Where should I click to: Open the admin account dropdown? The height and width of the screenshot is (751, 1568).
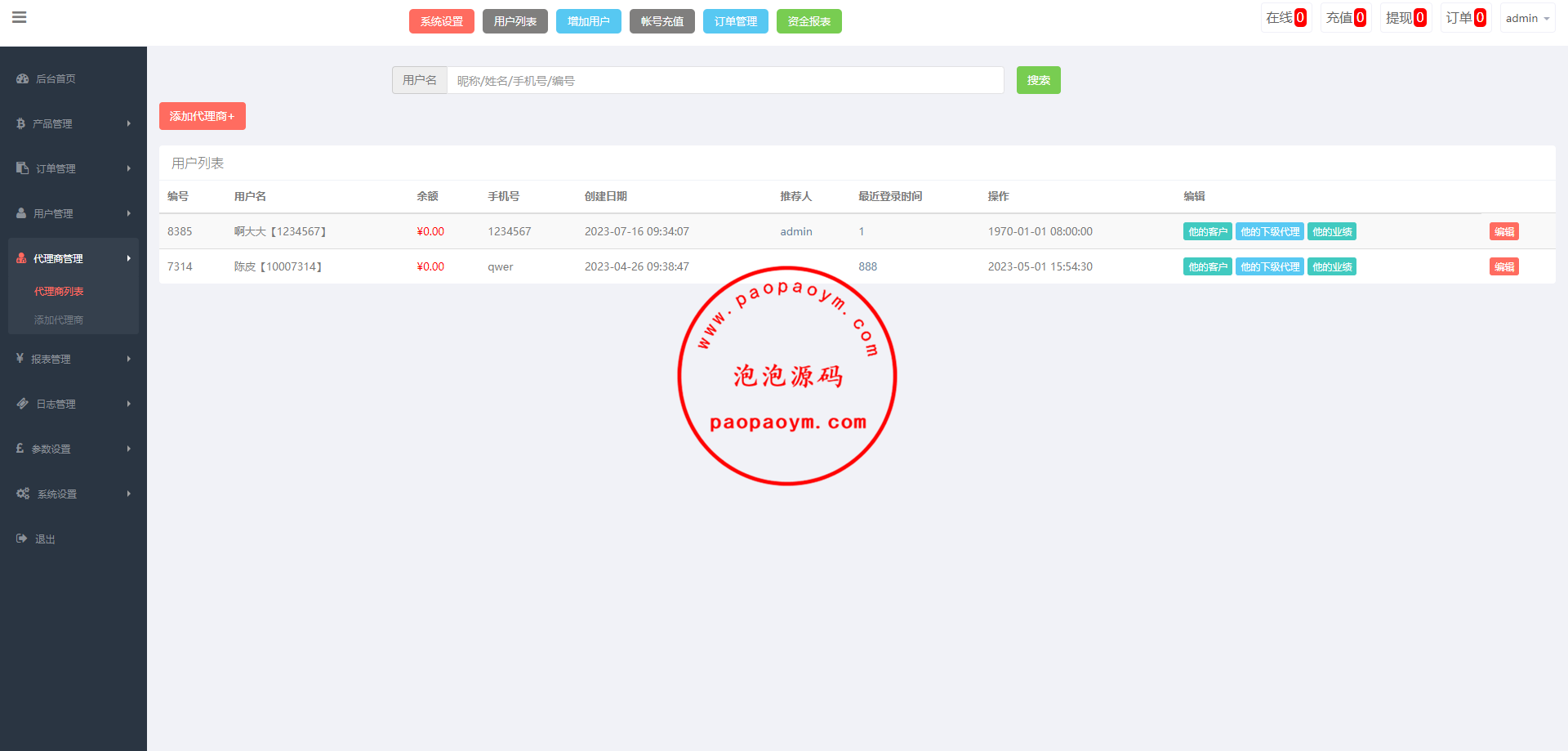1526,18
